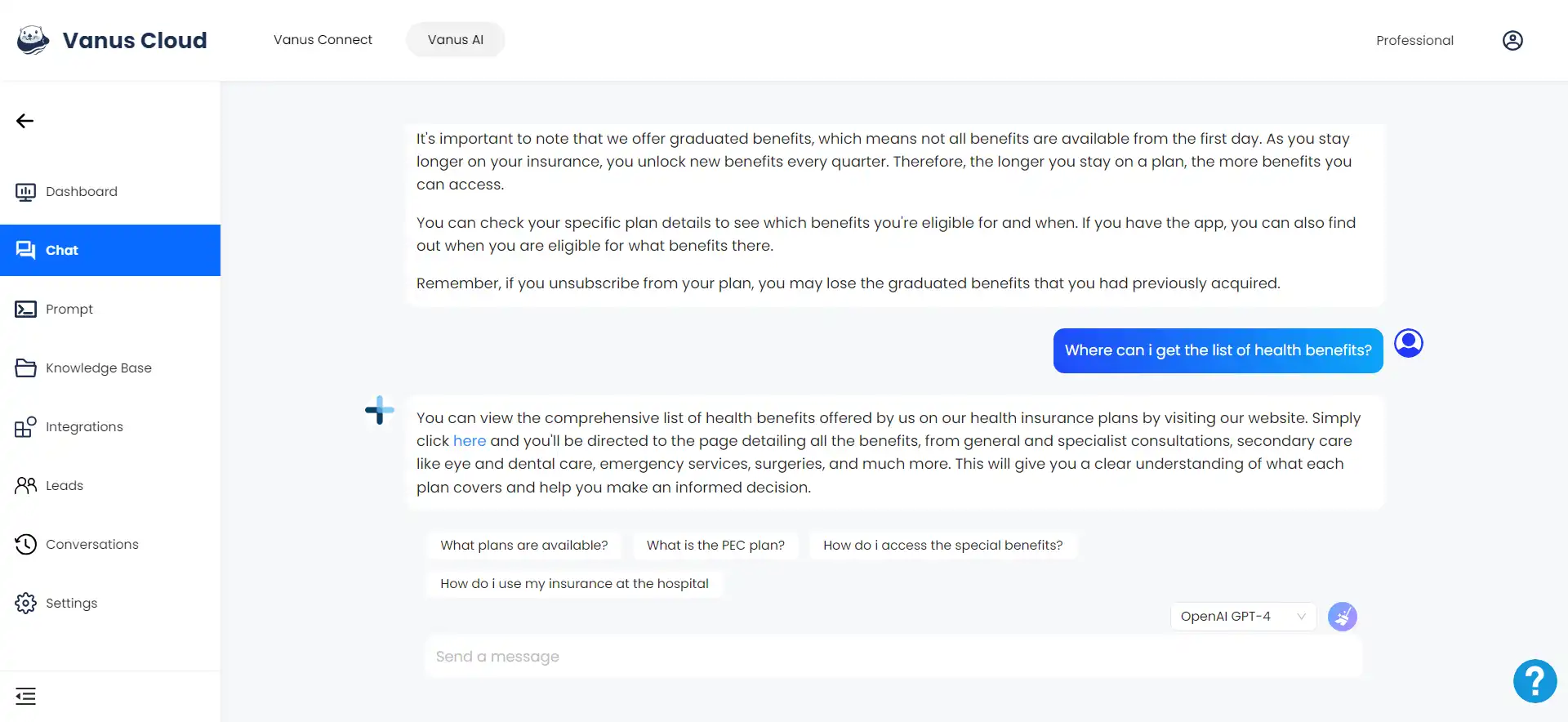Open the help question mark button
The height and width of the screenshot is (722, 1568).
point(1535,680)
